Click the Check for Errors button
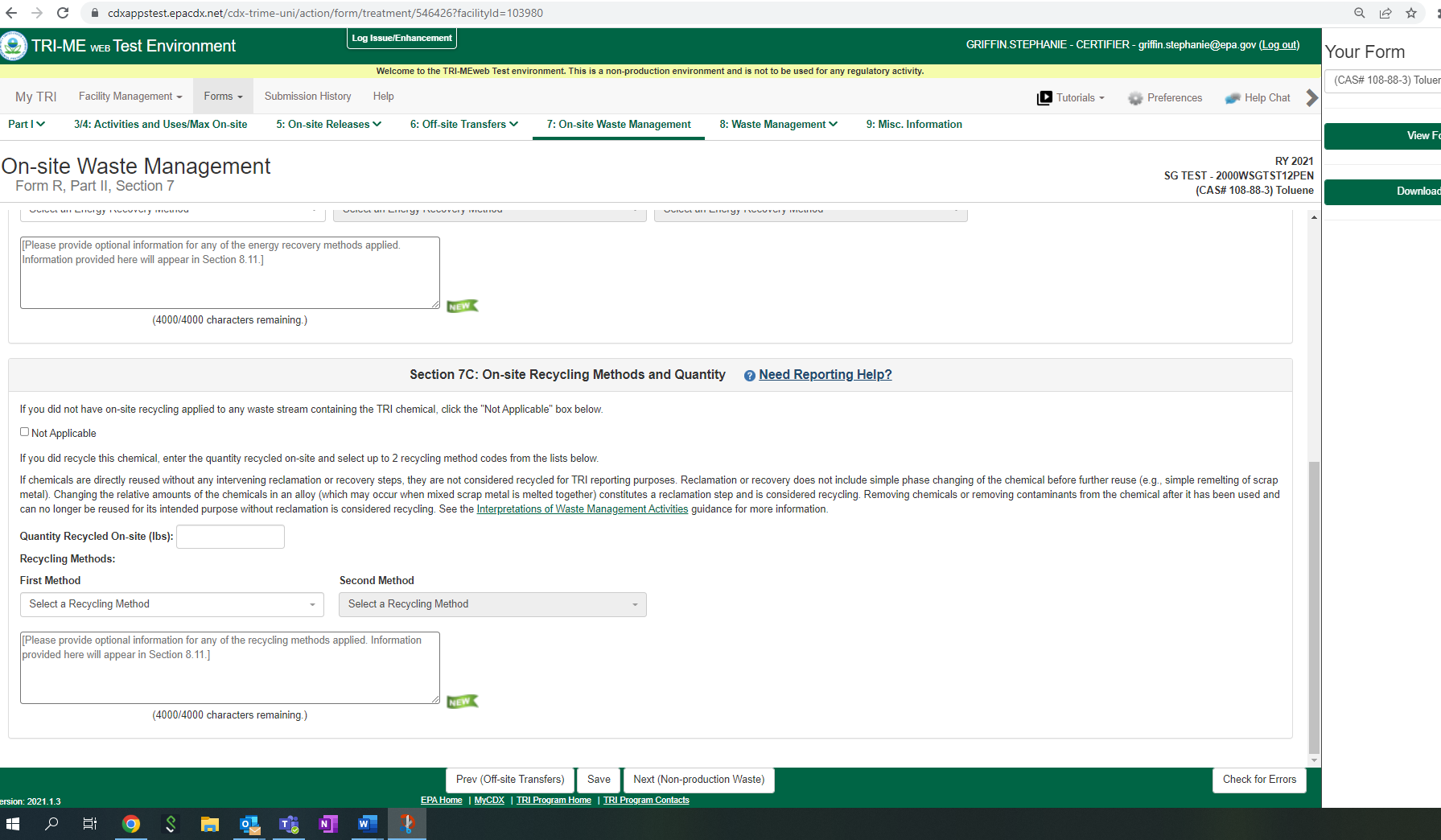Image resolution: width=1441 pixels, height=840 pixels. 1259,780
